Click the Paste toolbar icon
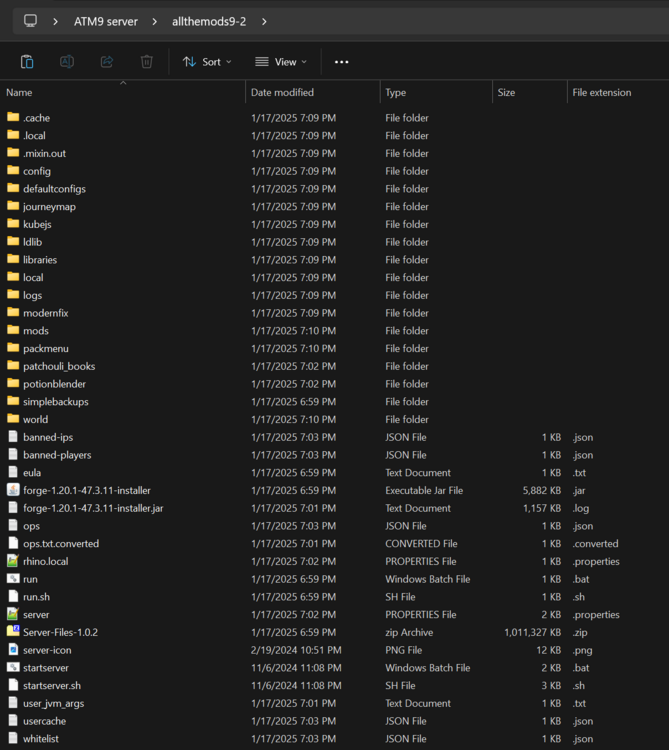Screen dimensions: 669x750 coord(27,62)
